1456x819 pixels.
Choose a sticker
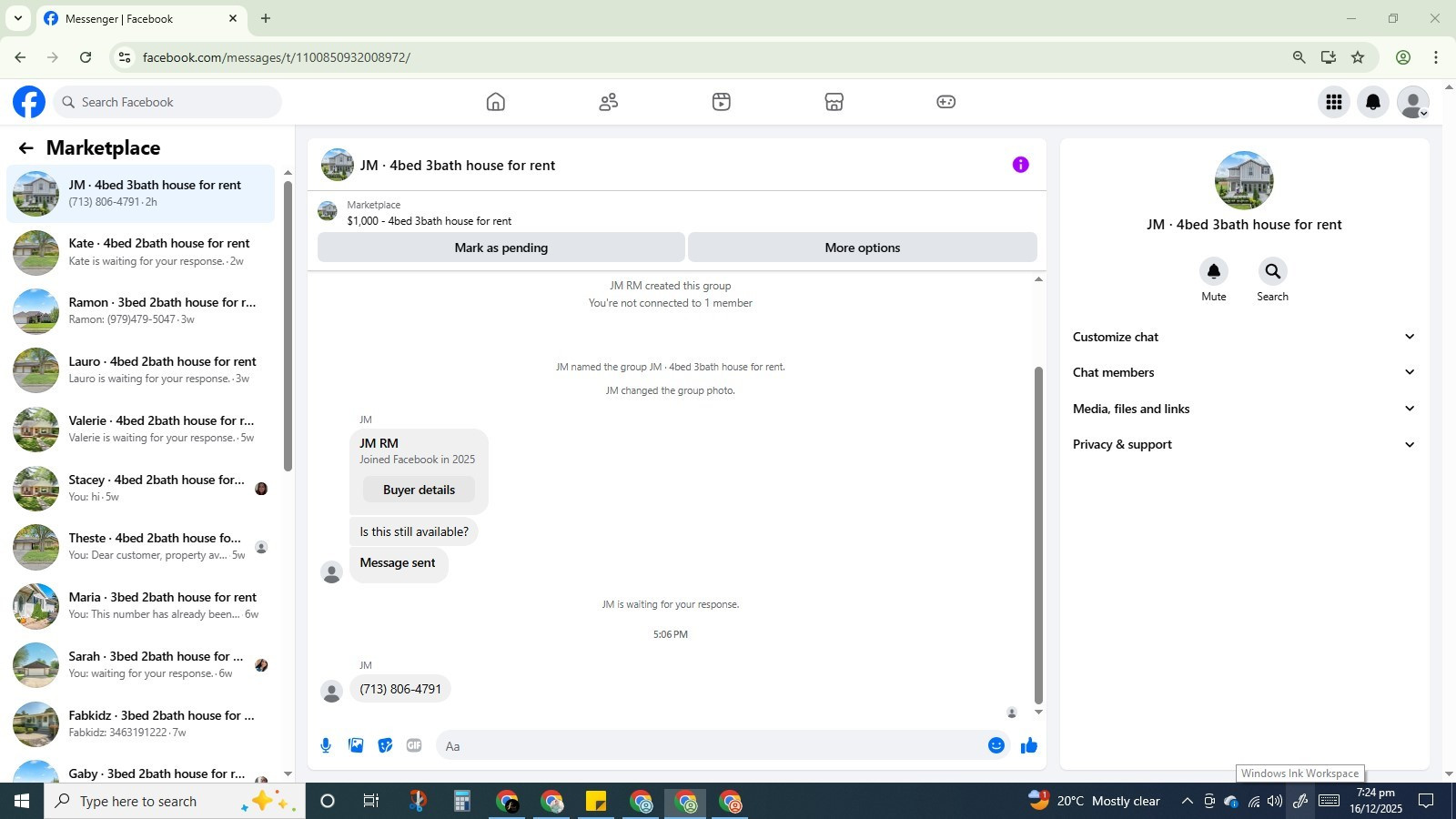coord(386,746)
